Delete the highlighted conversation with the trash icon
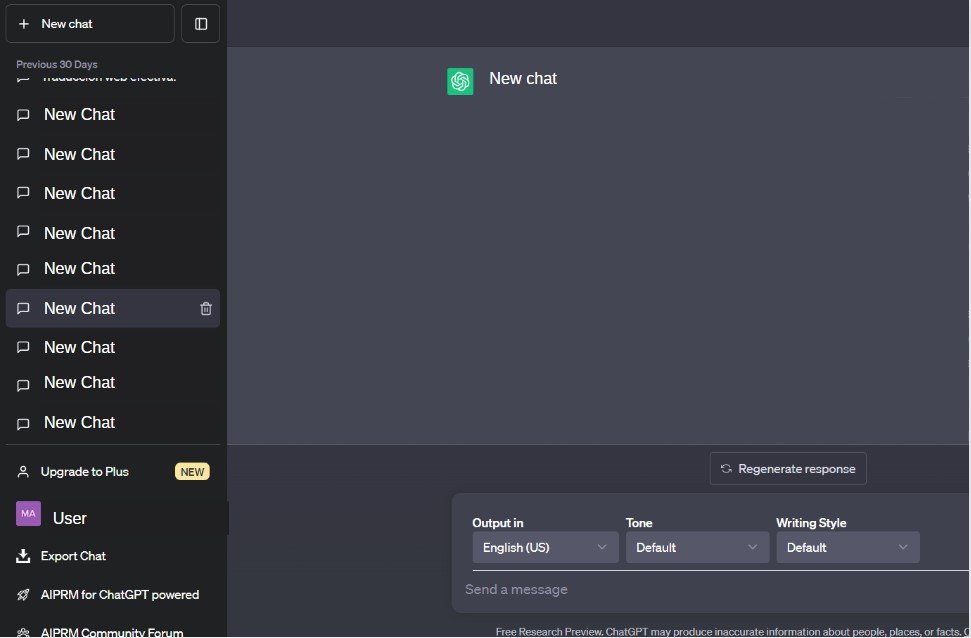Viewport: 971px width, 638px height. pos(206,308)
